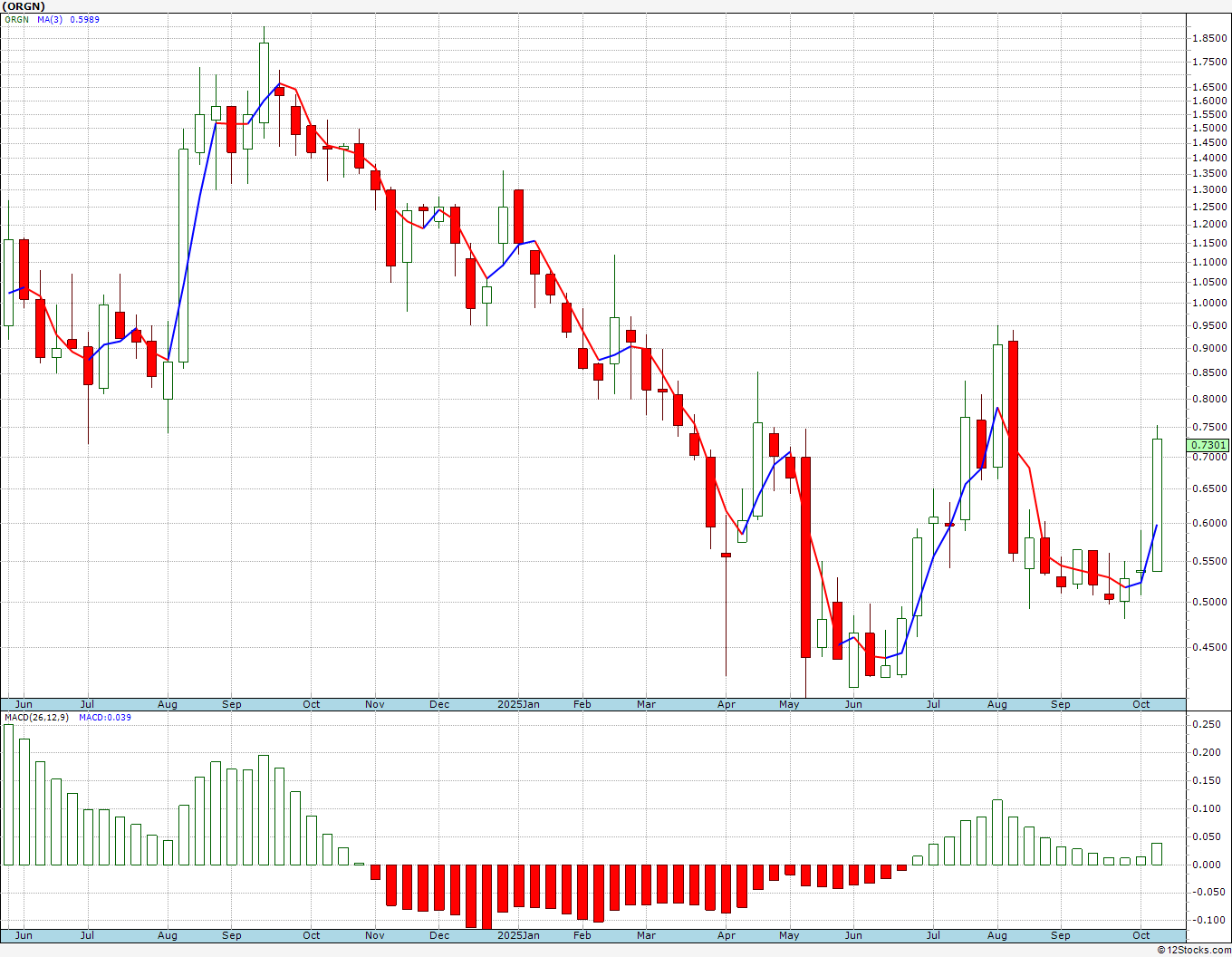This screenshot has height=957, width=1232.
Task: Click the latest green MACD histogram bar
Action: [1157, 854]
